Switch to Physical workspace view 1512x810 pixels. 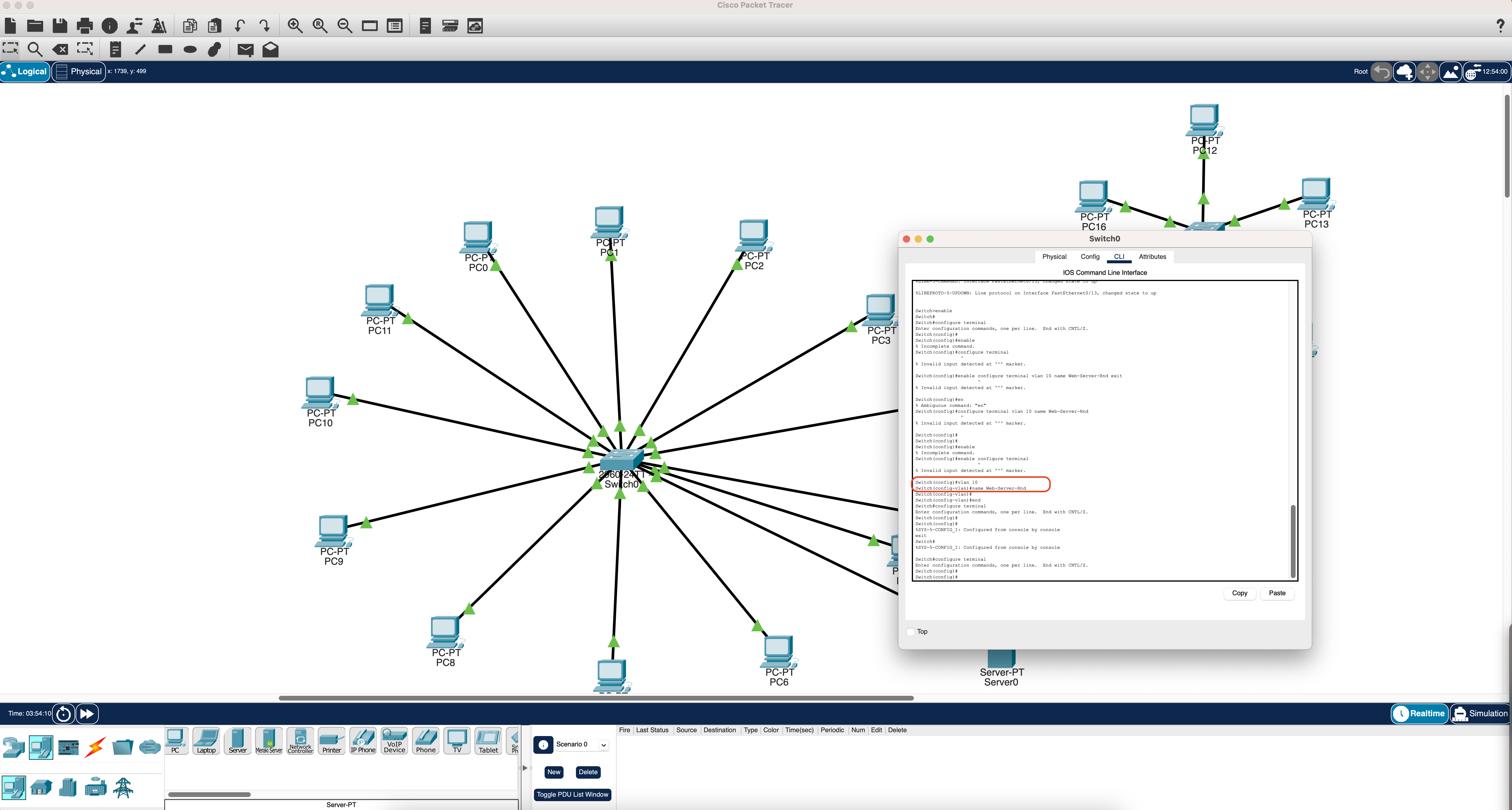point(79,72)
